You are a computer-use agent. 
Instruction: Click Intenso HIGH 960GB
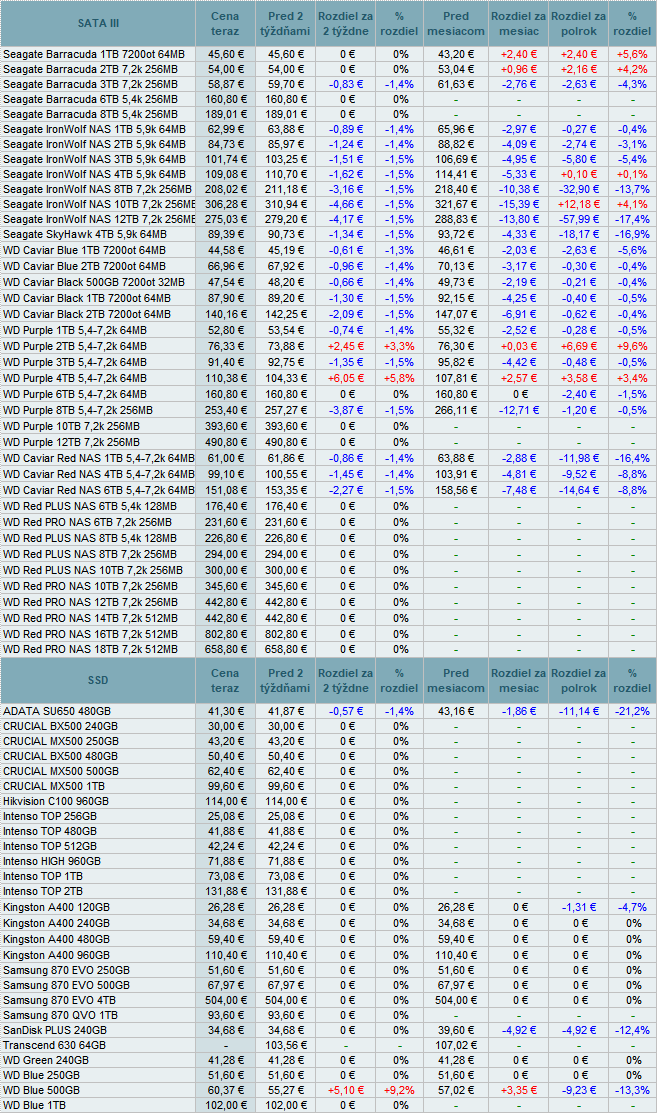(52, 861)
